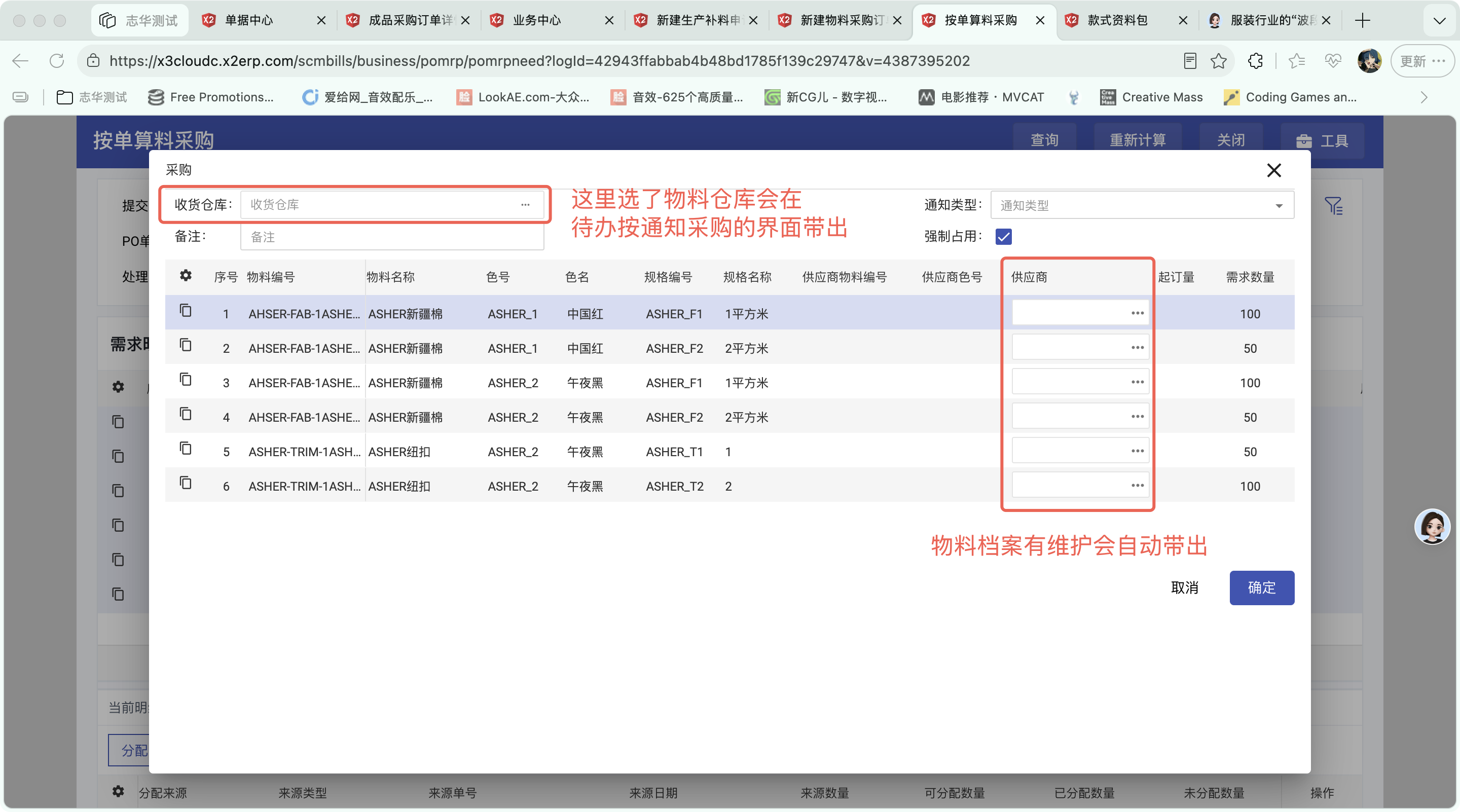Click the filter icon behind the dialog

click(1333, 206)
